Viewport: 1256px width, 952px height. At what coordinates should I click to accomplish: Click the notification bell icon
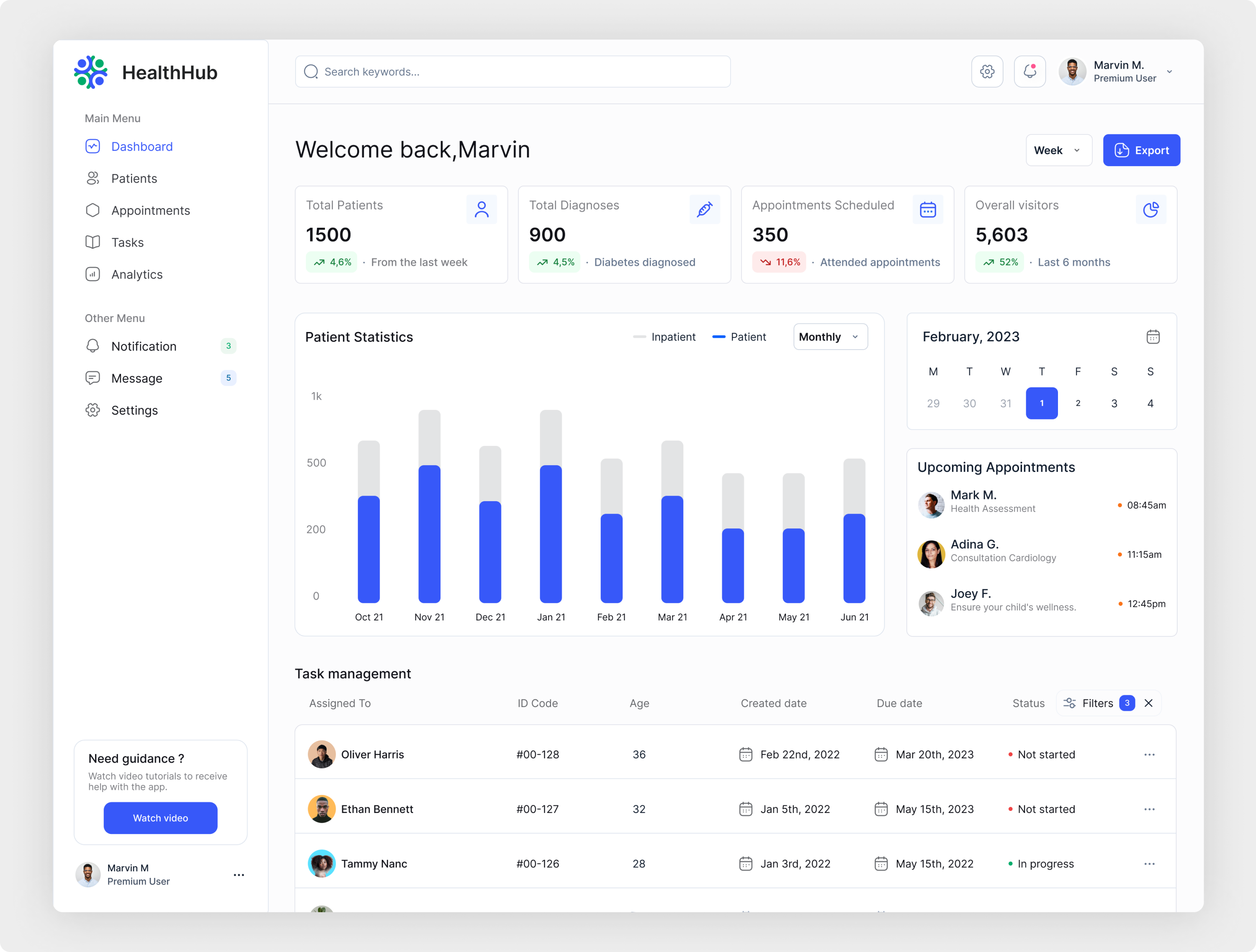coord(1030,72)
